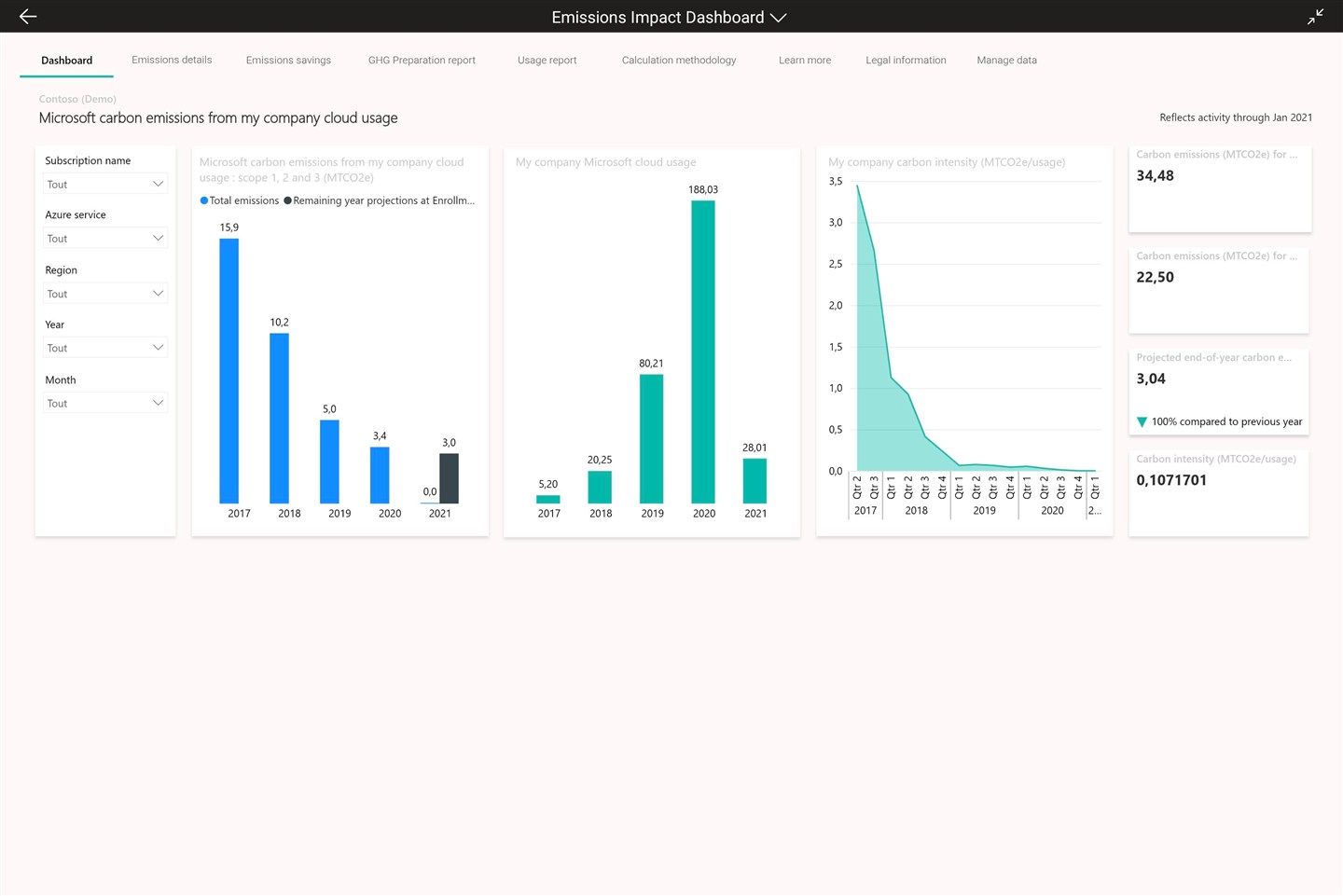The width and height of the screenshot is (1343, 896).
Task: Open the Emissions savings tab
Action: (288, 61)
